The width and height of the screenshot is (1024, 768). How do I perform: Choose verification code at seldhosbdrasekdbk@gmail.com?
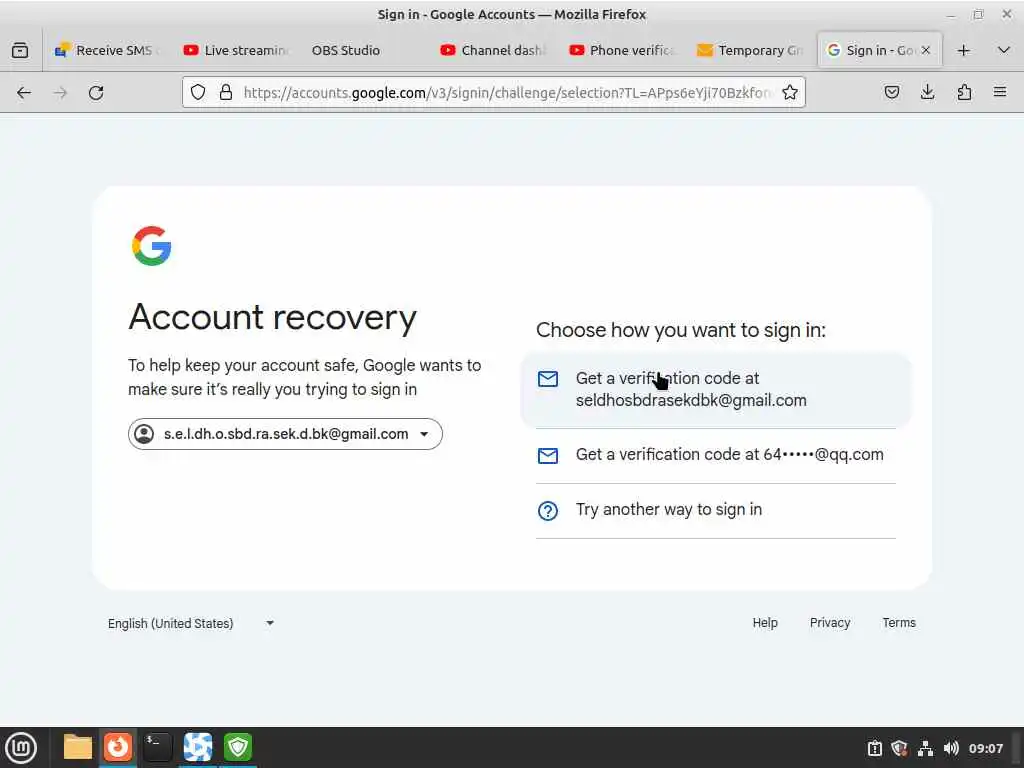tap(716, 390)
